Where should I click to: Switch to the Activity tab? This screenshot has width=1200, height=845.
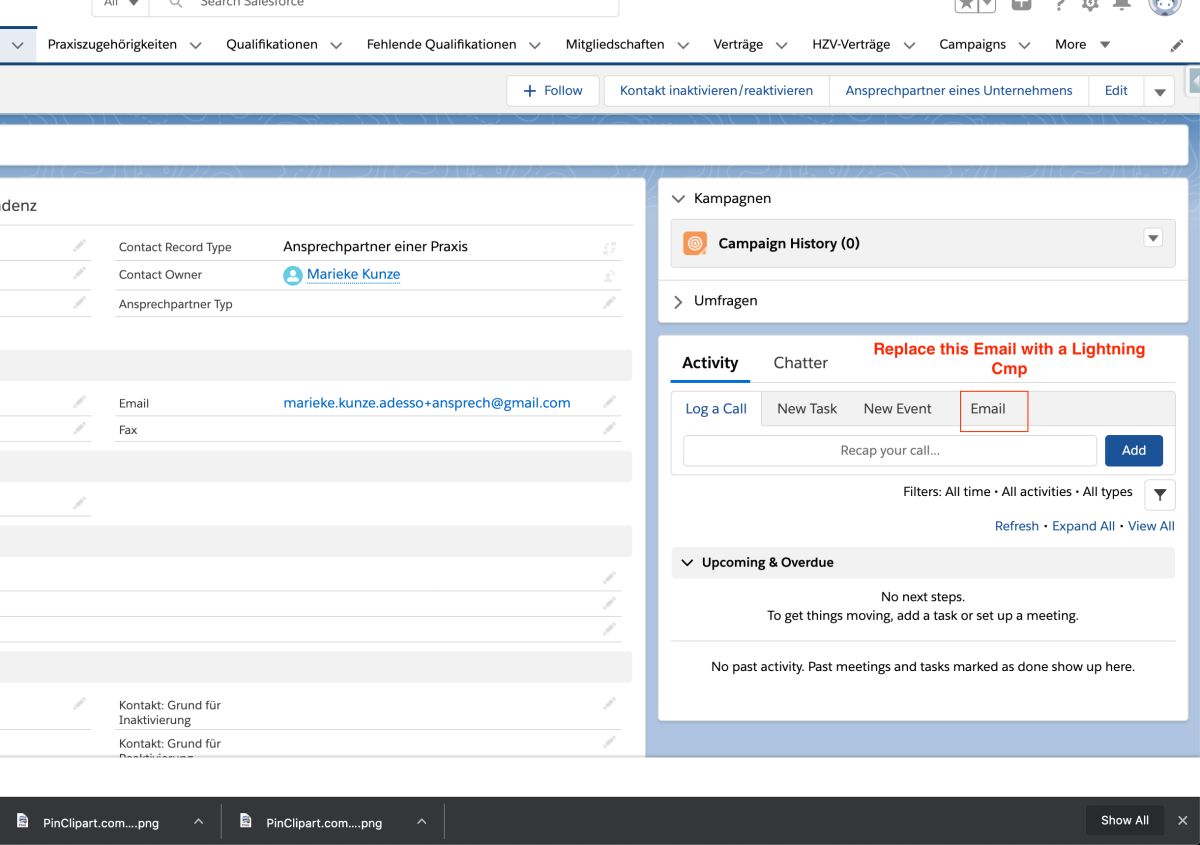[x=710, y=363]
